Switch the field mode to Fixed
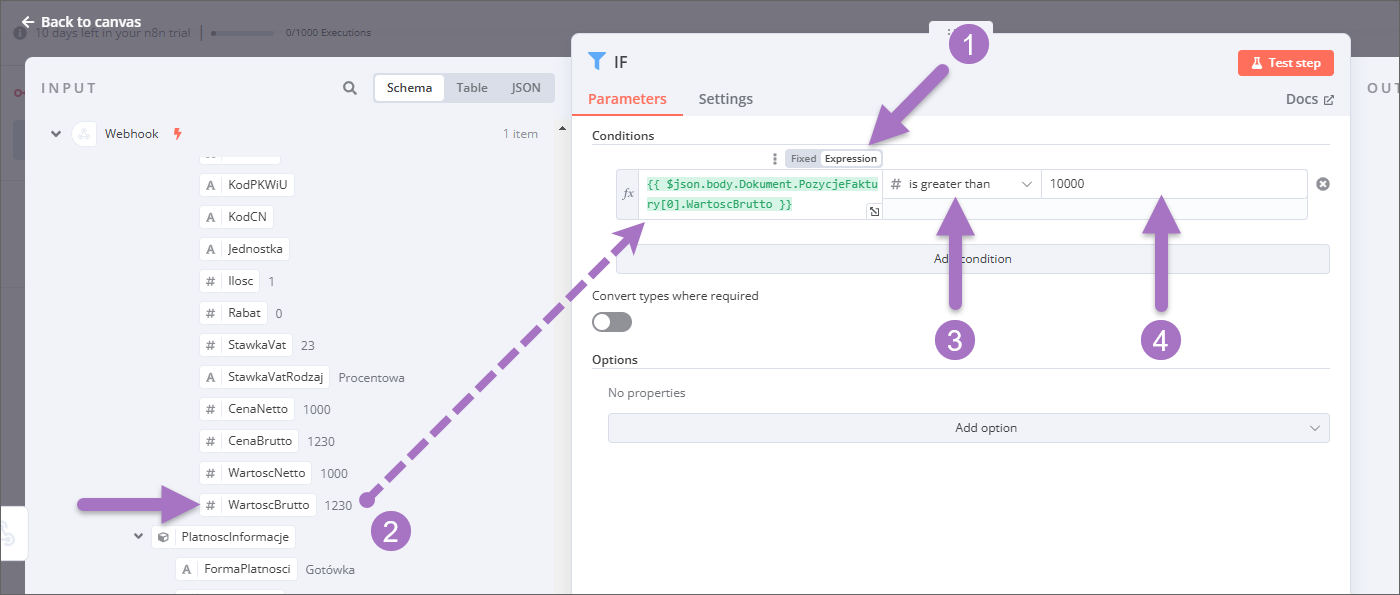Screen dimensions: 1400x595 [x=803, y=158]
